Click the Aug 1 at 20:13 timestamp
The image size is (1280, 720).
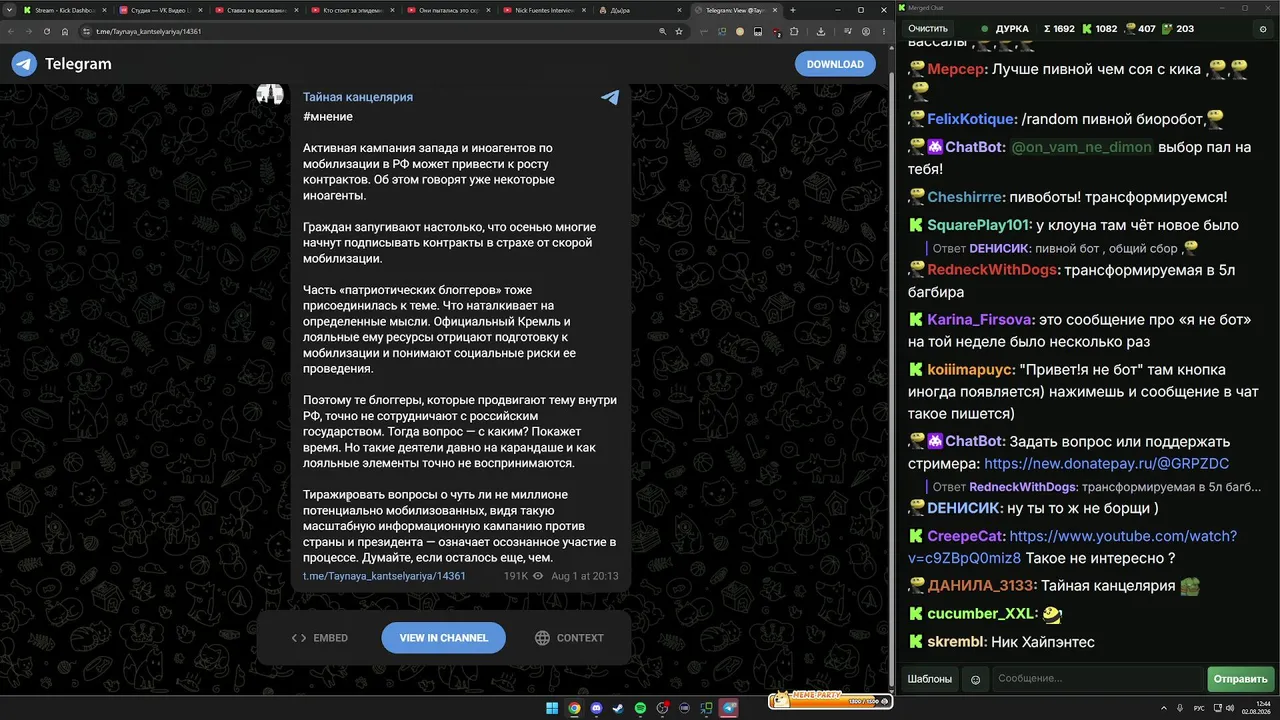click(x=585, y=576)
